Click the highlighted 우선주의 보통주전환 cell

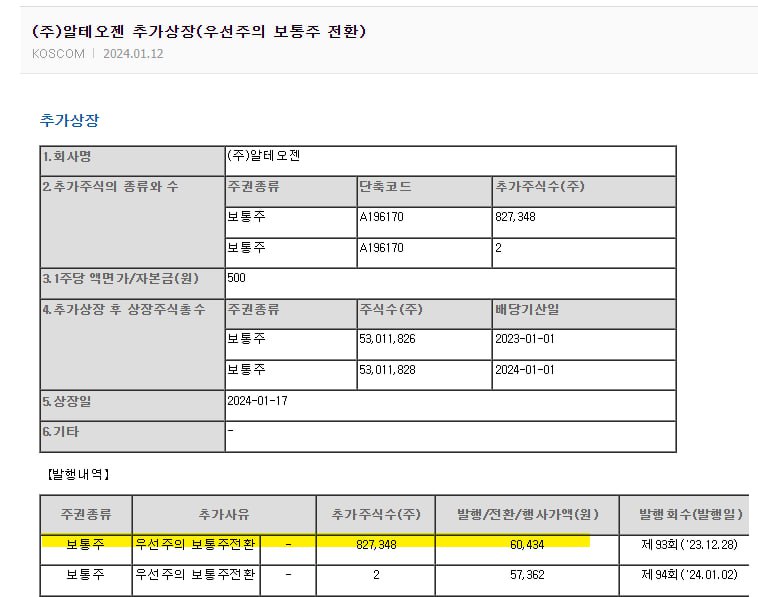coord(195,544)
